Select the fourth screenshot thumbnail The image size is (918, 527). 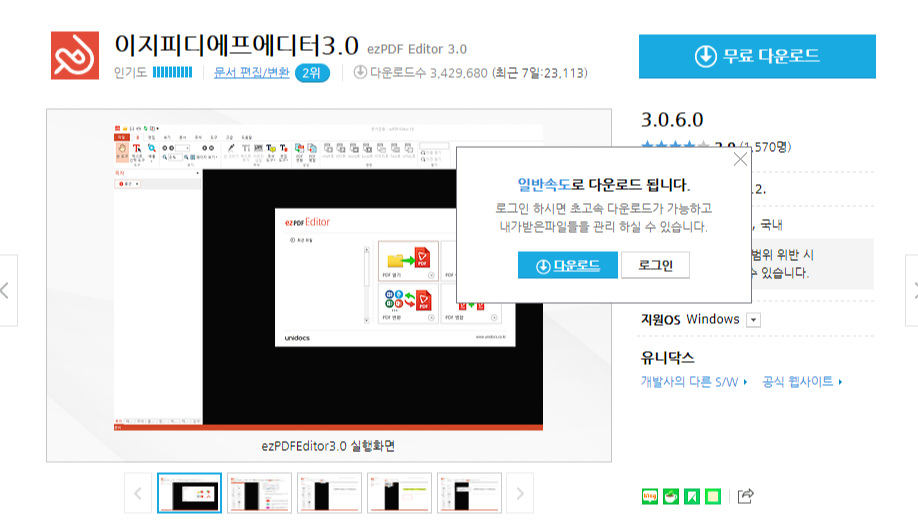[399, 493]
